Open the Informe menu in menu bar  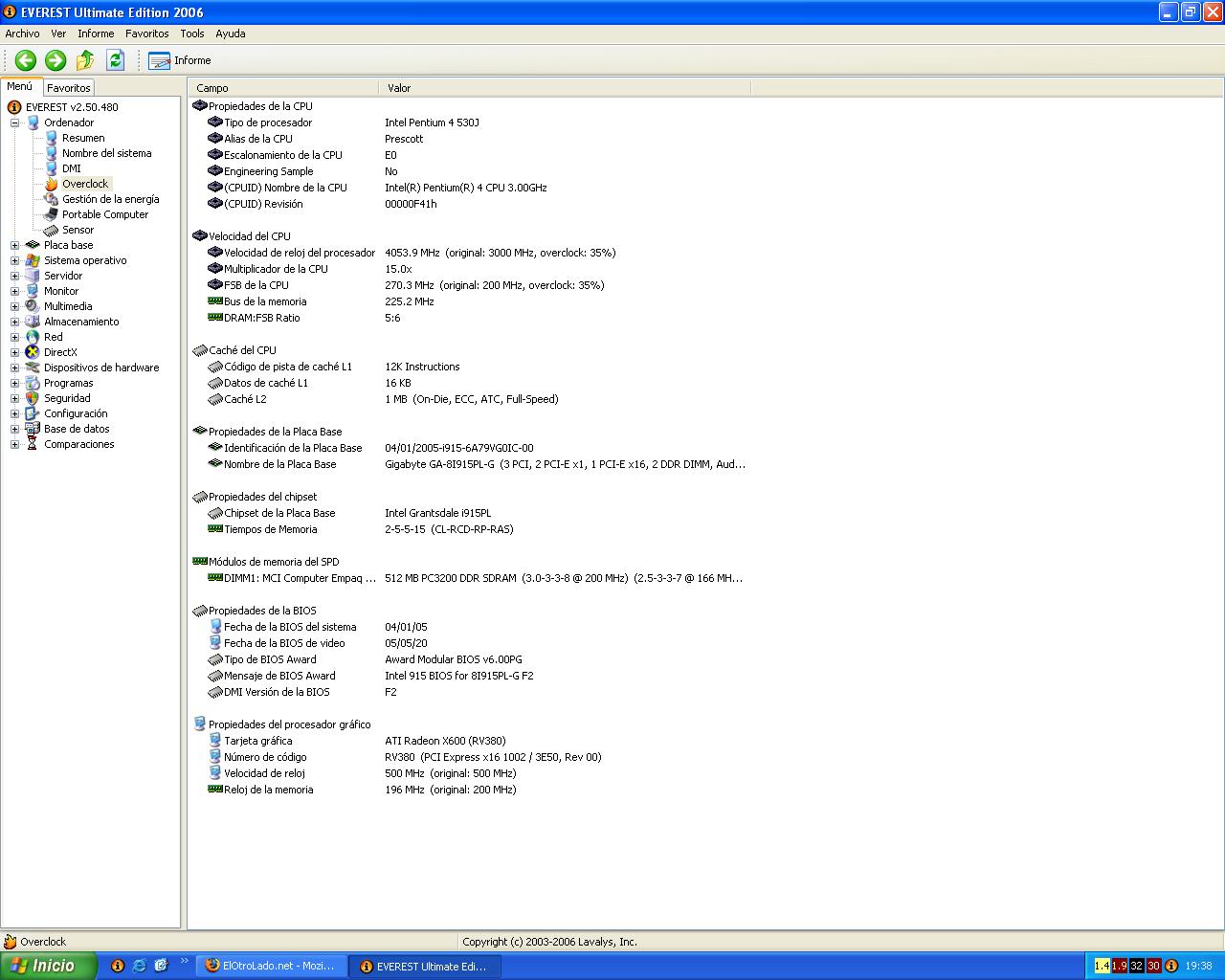[96, 33]
